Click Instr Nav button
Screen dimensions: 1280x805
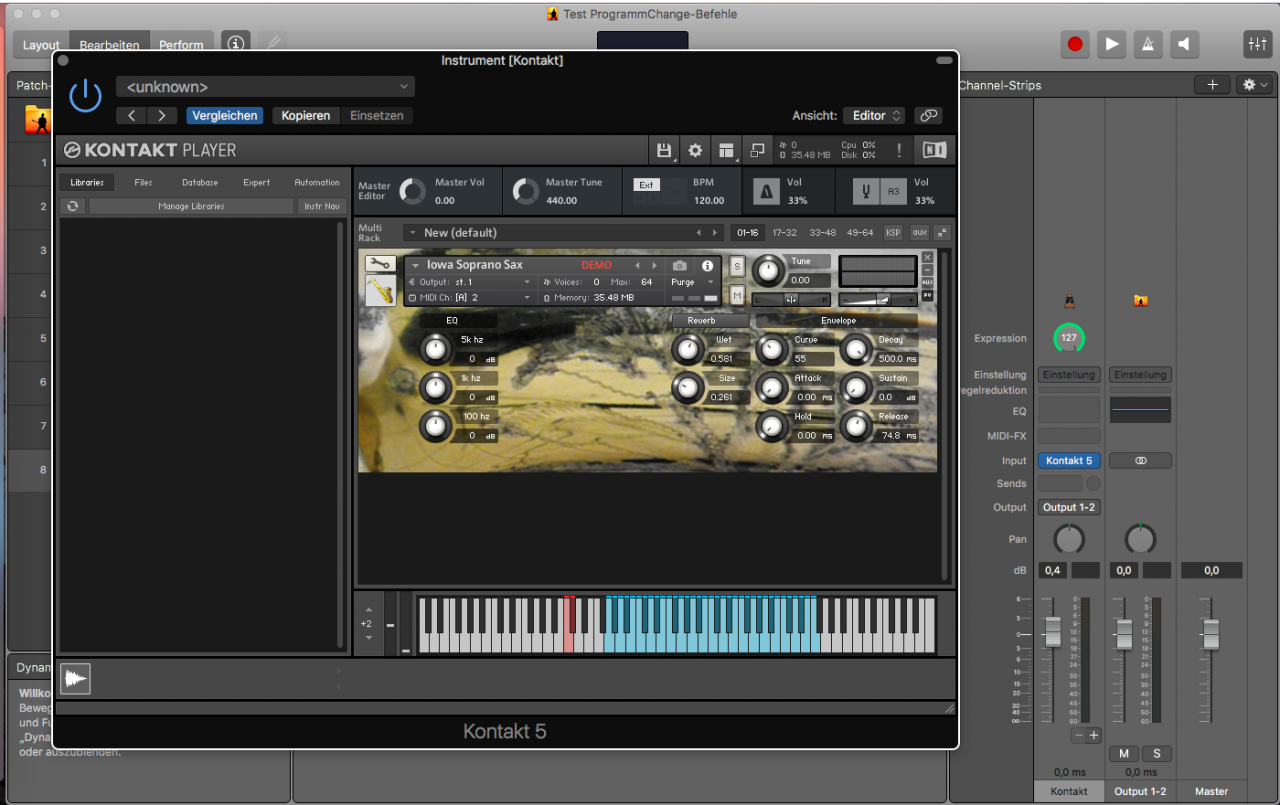tap(320, 206)
